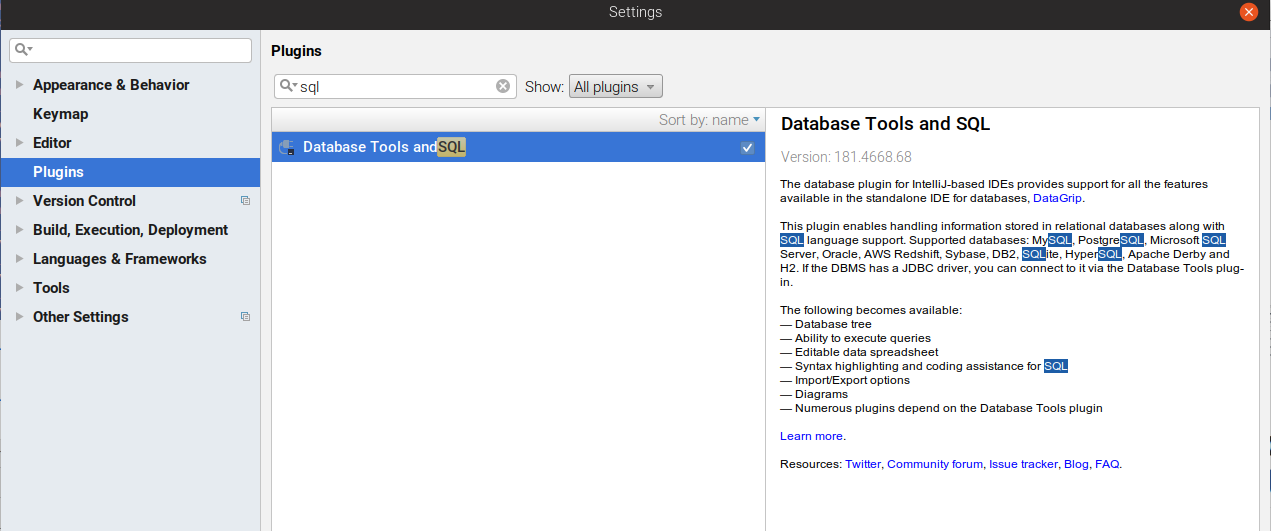Select Plugins in the settings sidebar
Viewport: 1271px width, 531px height.
coord(58,172)
